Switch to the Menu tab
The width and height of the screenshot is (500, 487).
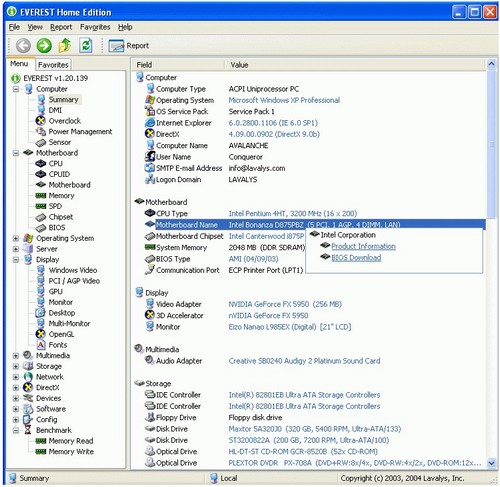19,63
